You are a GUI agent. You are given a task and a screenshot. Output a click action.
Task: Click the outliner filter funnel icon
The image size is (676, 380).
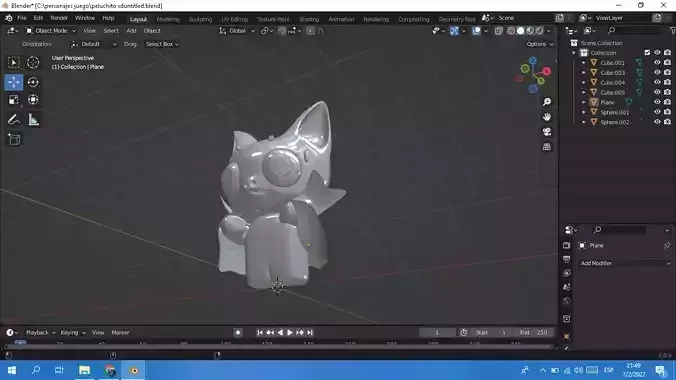click(672, 30)
